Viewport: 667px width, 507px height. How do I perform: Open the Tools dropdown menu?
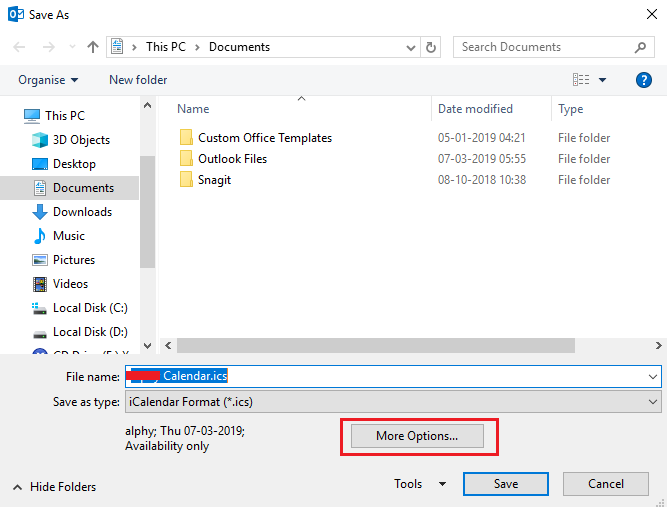coord(419,484)
